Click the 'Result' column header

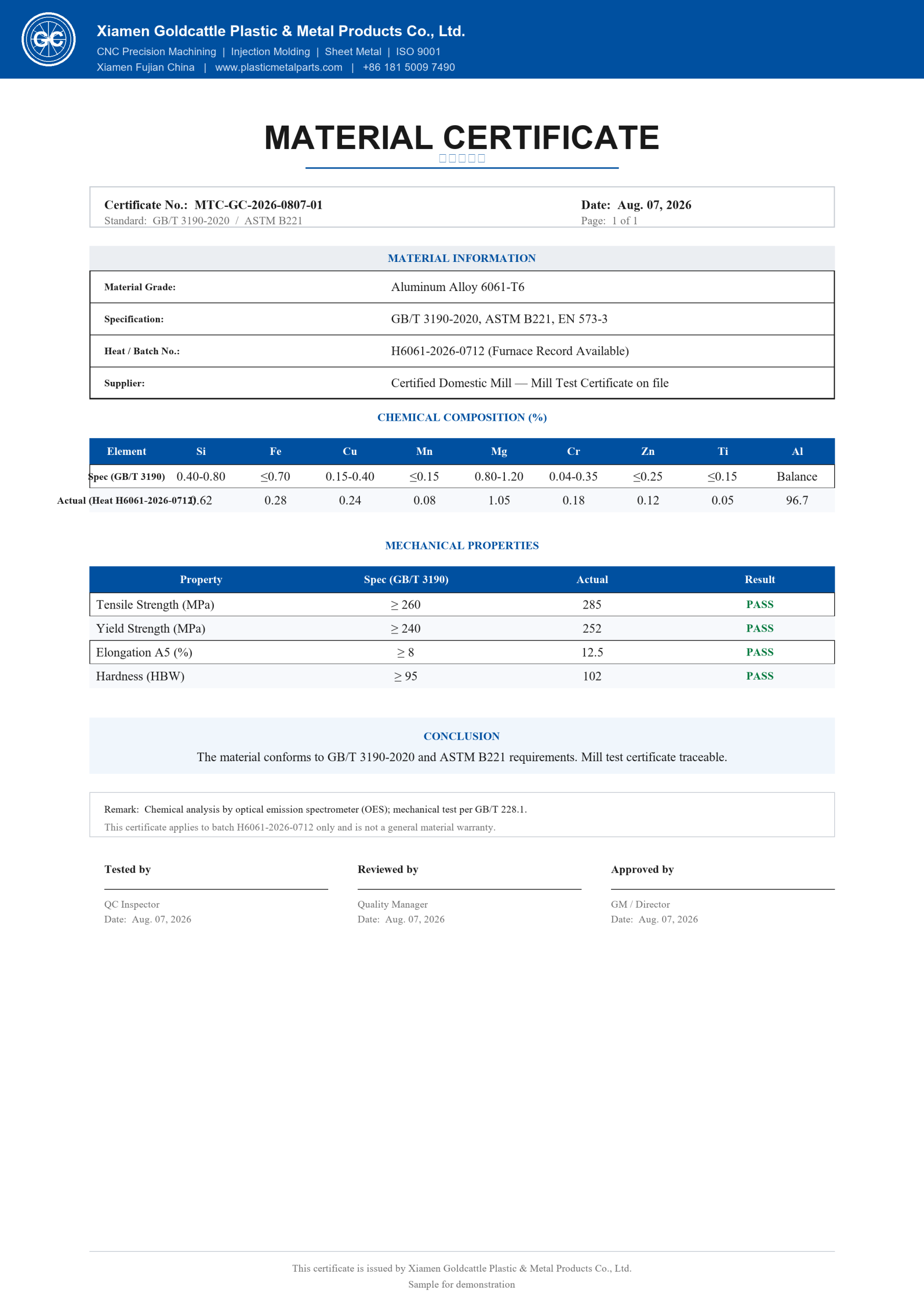pos(760,579)
